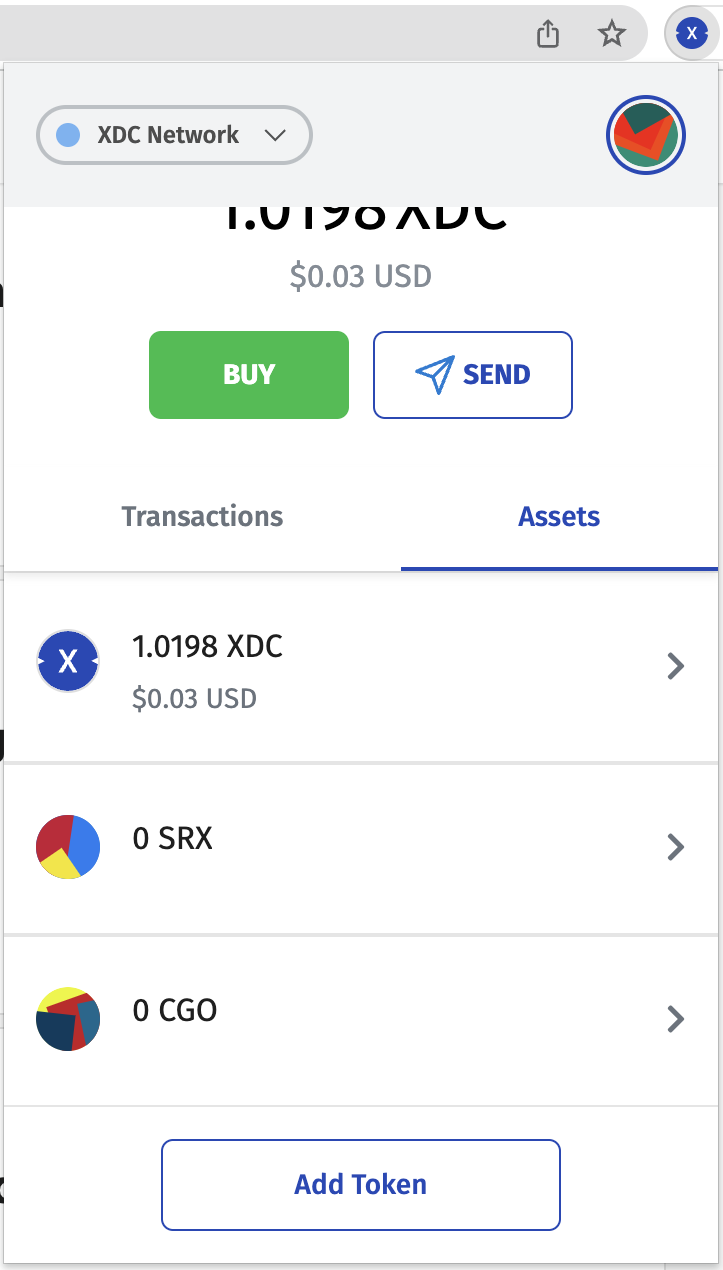Click the CGO token identicon
723x1270 pixels.
67,1019
